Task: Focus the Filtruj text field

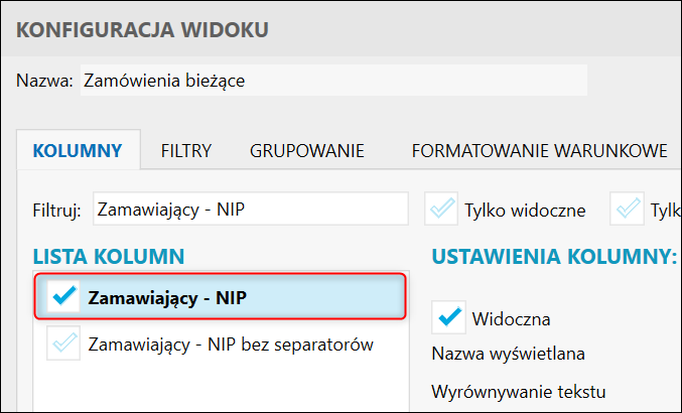Action: 250,209
